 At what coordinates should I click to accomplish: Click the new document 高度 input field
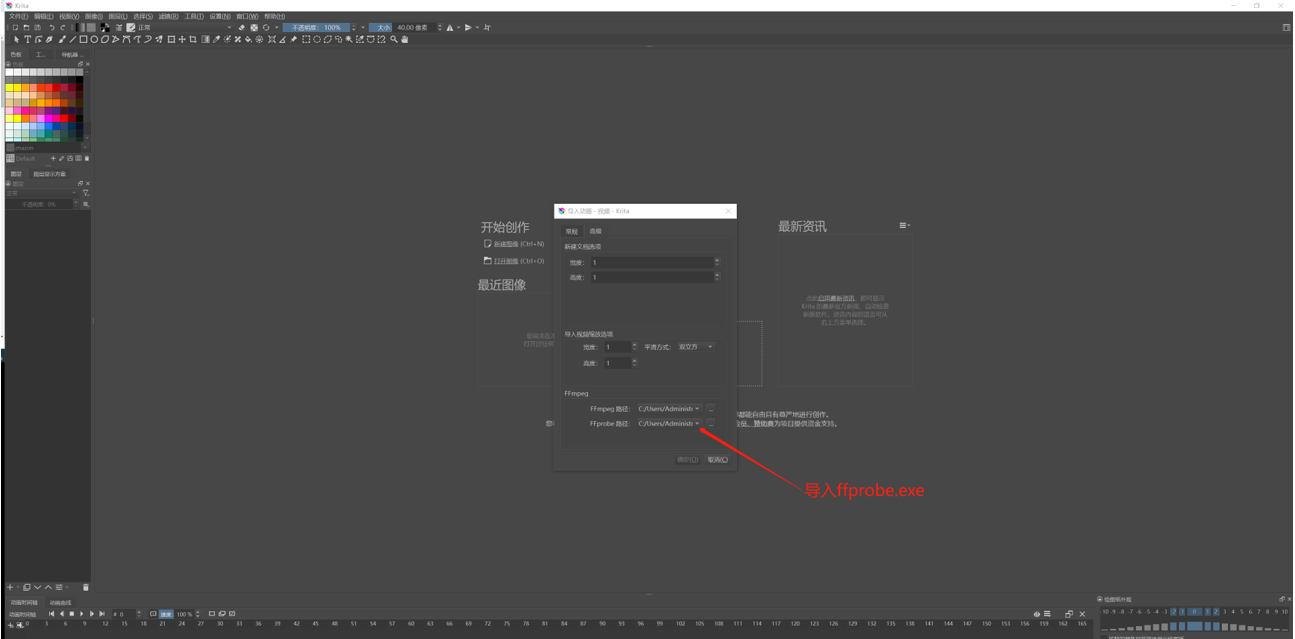[x=654, y=277]
